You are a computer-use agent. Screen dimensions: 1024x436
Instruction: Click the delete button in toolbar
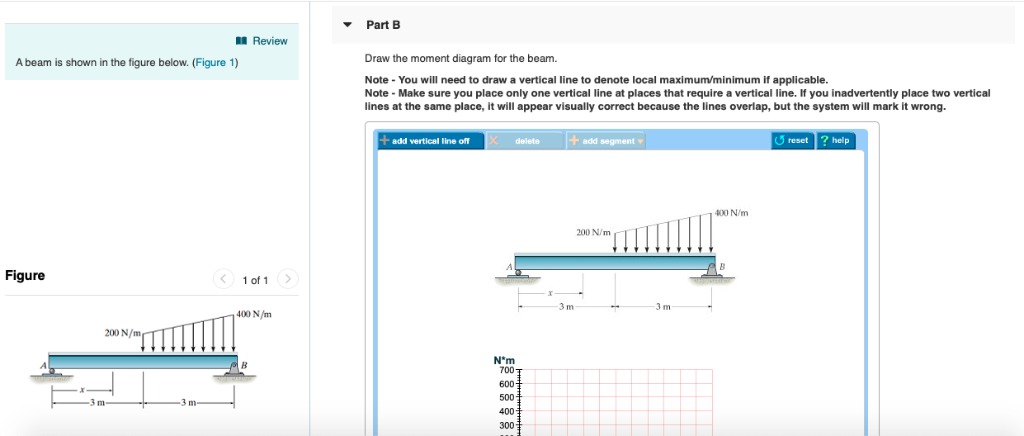pos(524,141)
